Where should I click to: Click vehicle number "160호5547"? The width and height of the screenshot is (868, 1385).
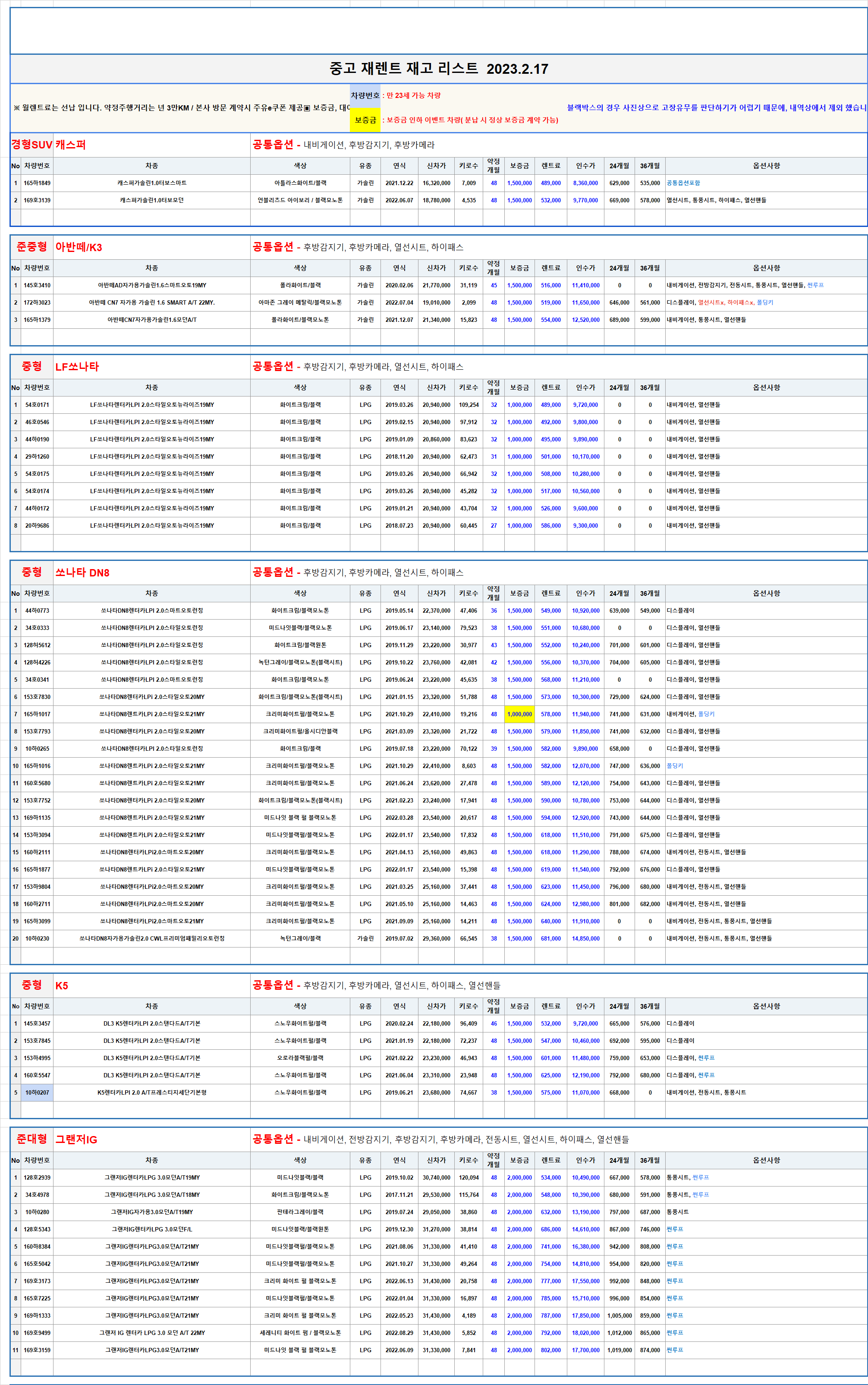point(37,1075)
